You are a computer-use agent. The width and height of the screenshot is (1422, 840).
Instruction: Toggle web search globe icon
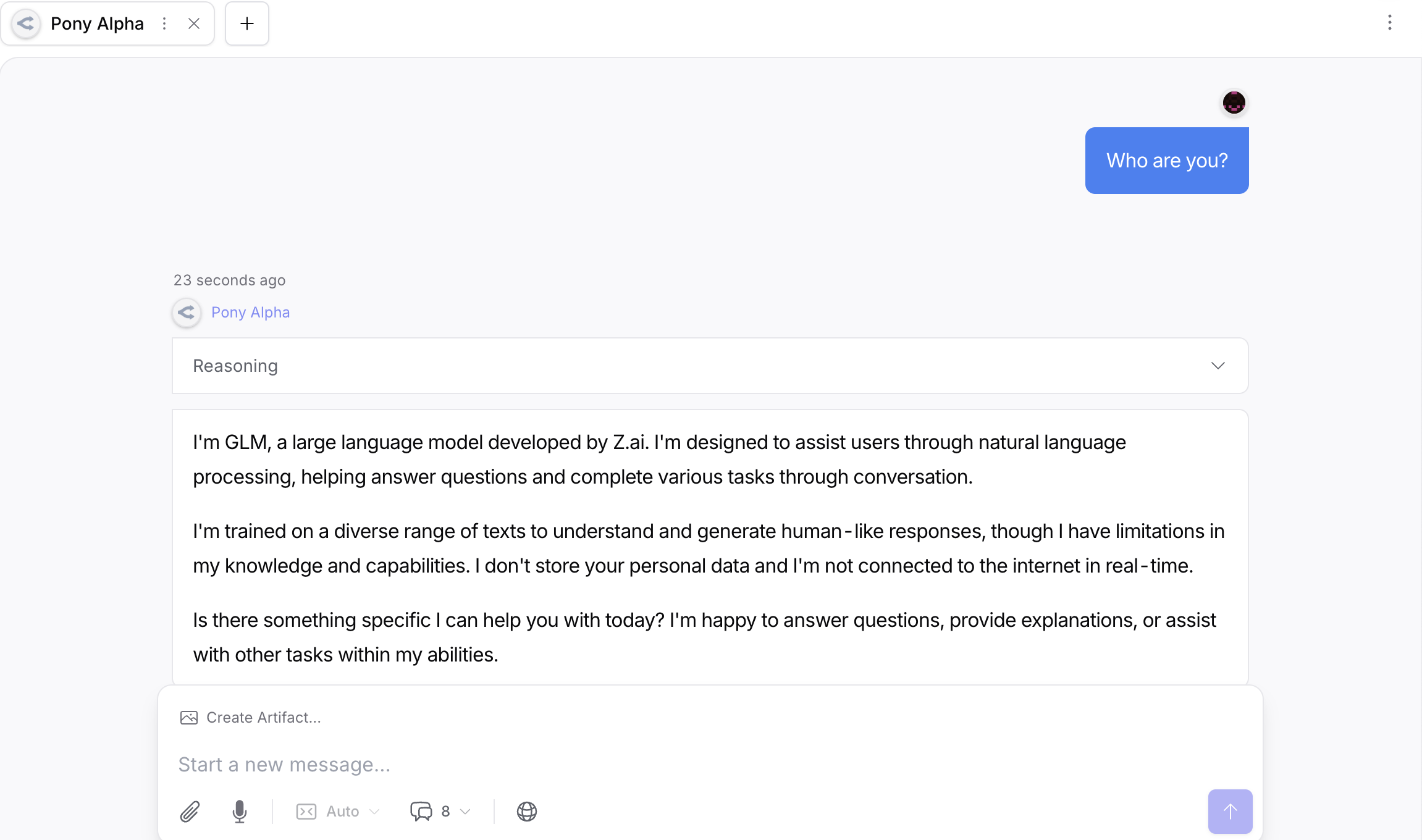pos(526,812)
